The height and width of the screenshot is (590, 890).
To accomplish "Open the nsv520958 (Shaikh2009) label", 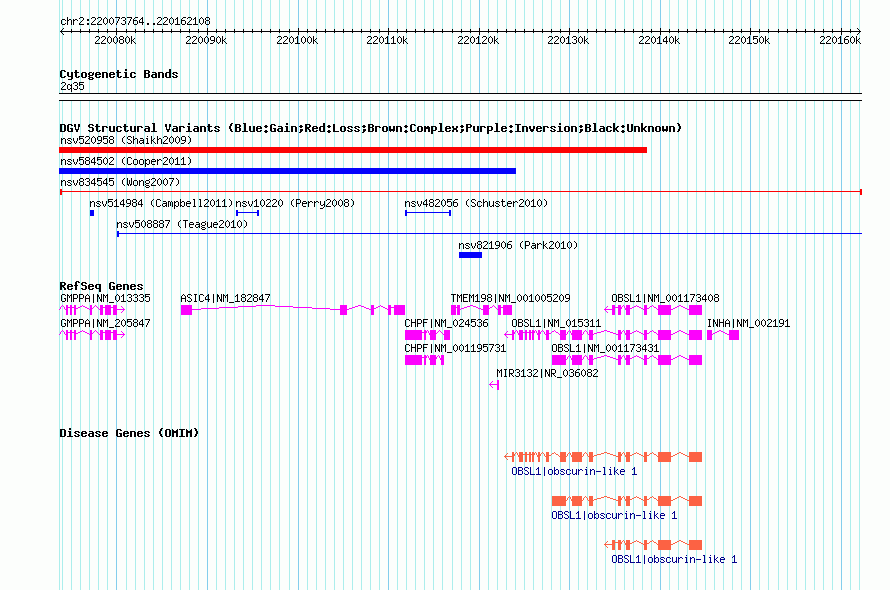I will pyautogui.click(x=126, y=140).
